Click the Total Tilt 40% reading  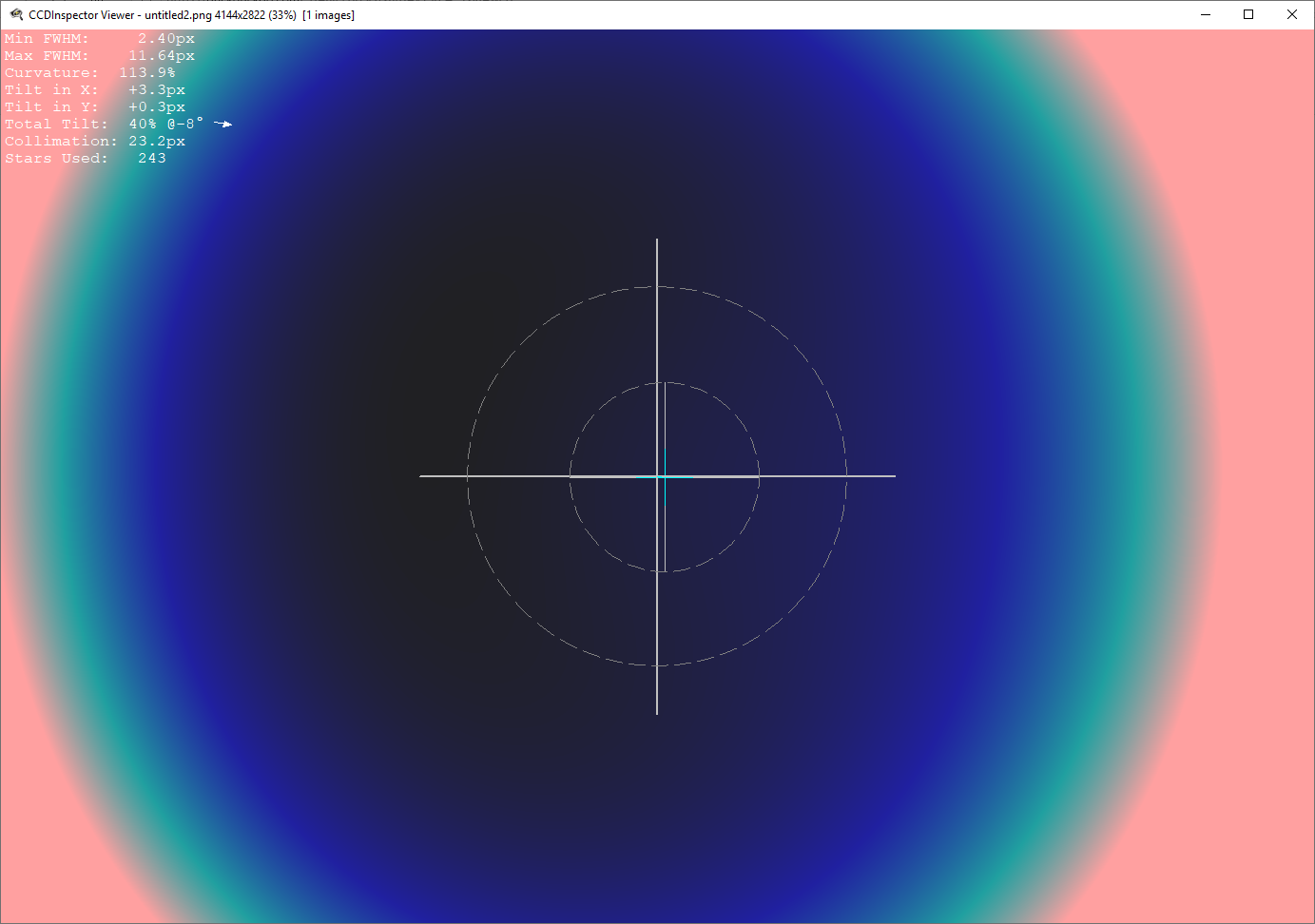[x=143, y=125]
